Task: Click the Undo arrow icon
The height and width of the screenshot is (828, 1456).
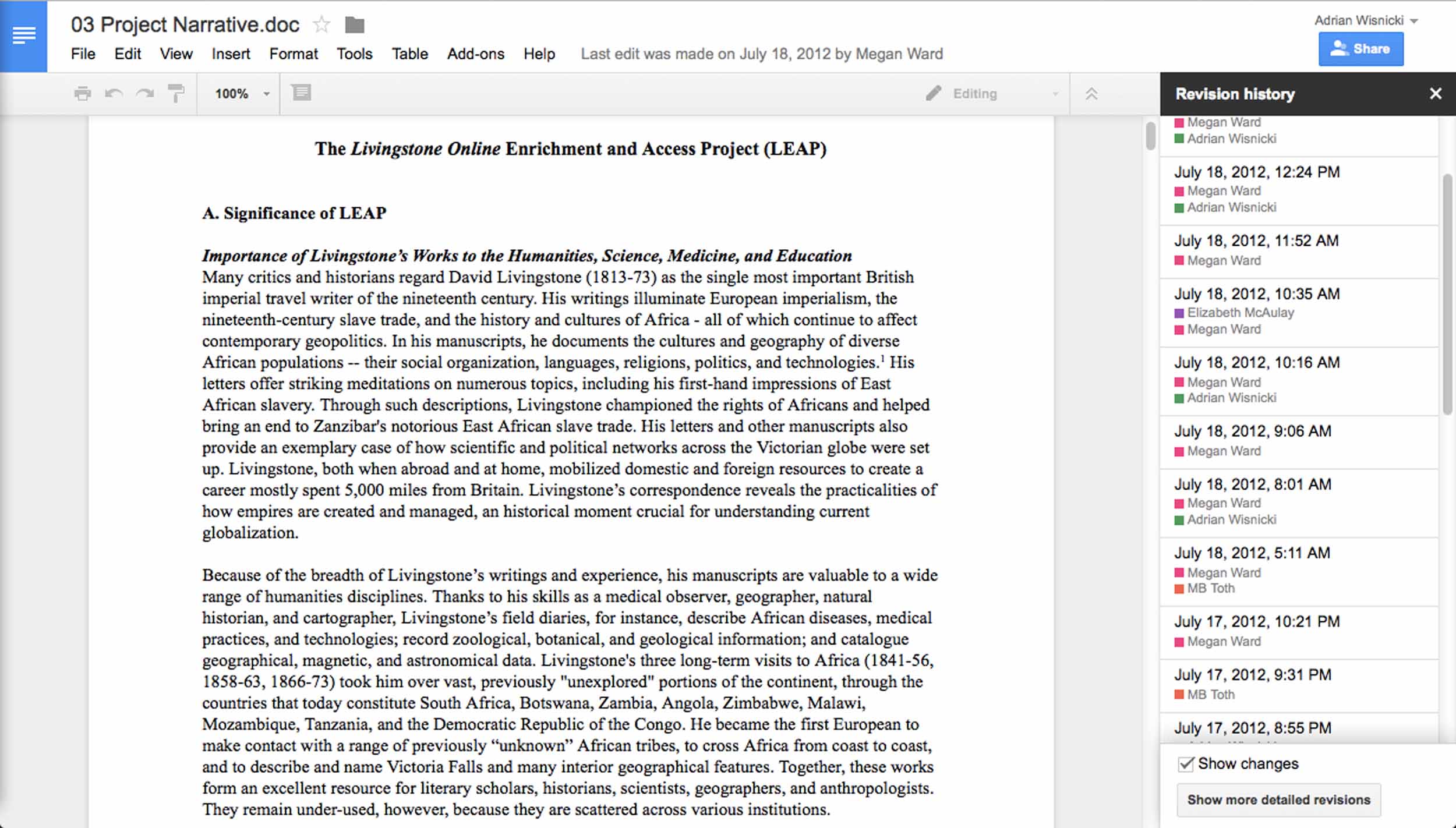Action: tap(114, 93)
